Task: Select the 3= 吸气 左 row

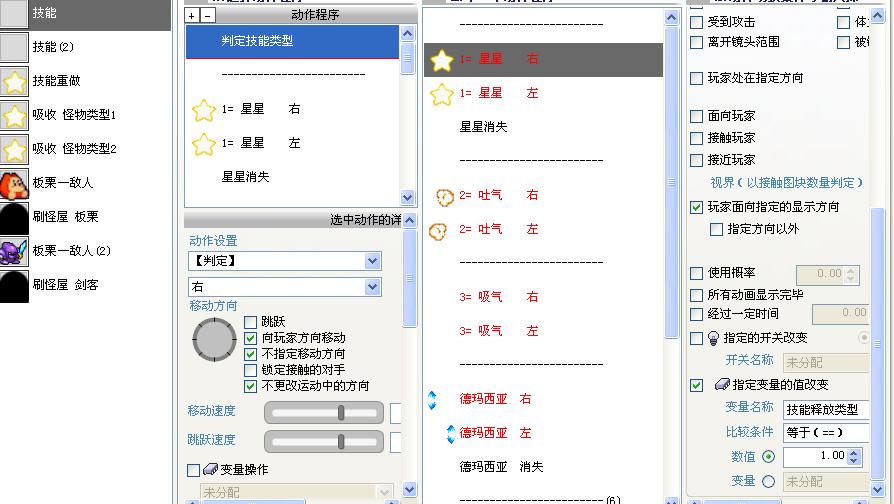Action: coord(543,331)
